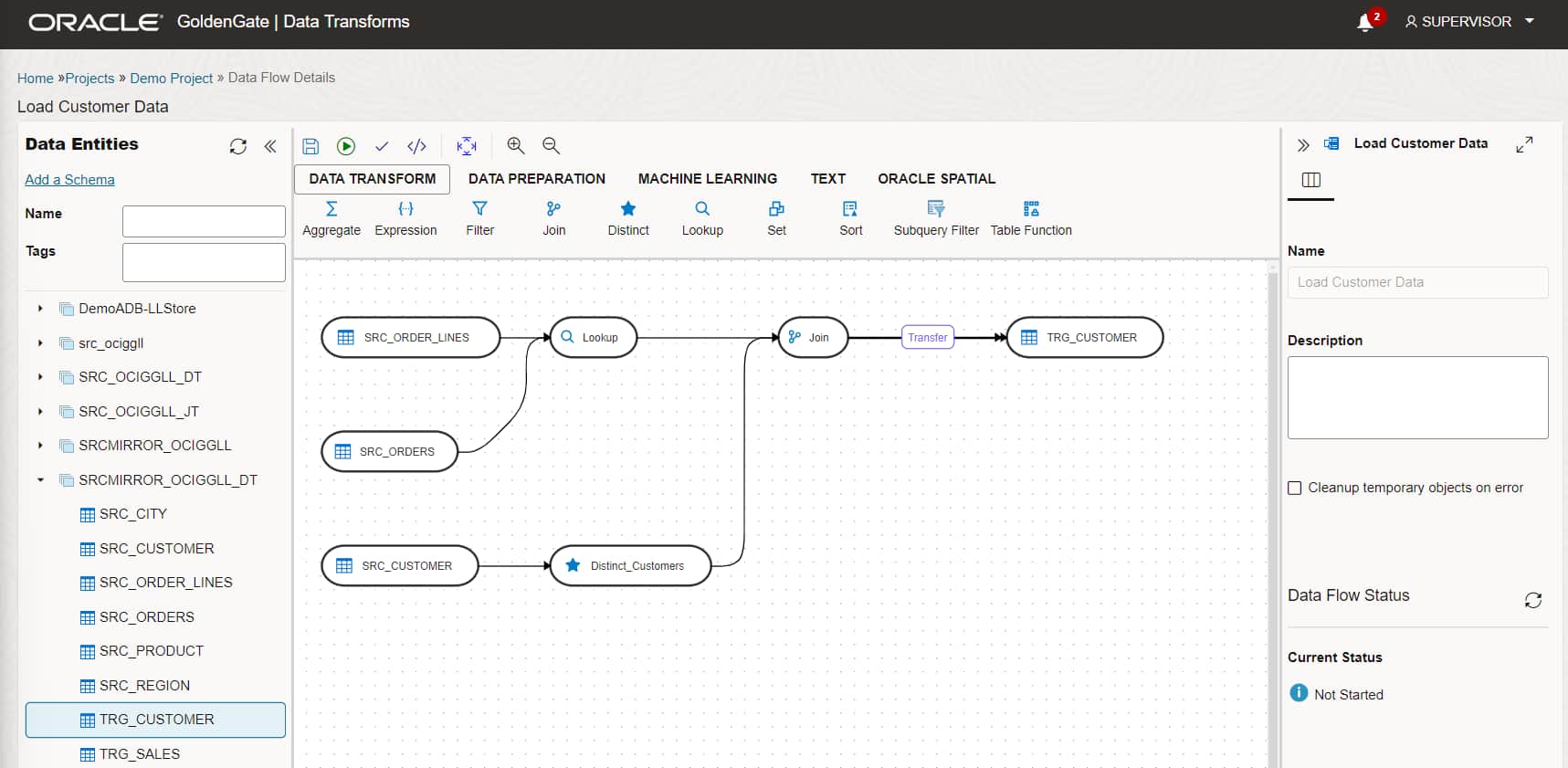Viewport: 1568px width, 768px height.
Task: Switch to the DATA PREPARATION tab
Action: 537,179
